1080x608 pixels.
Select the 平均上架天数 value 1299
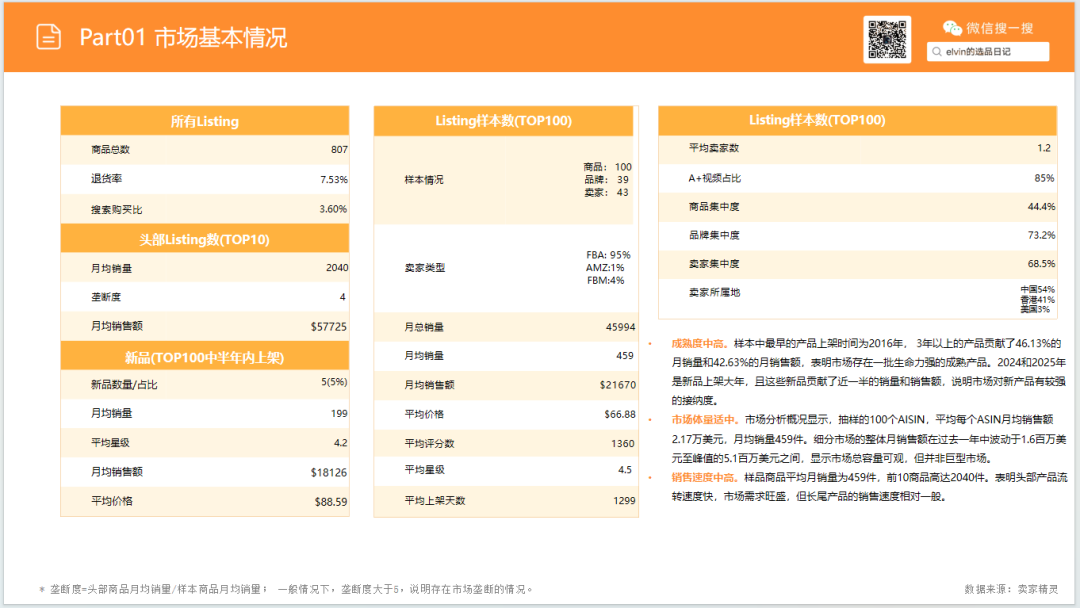coord(624,501)
